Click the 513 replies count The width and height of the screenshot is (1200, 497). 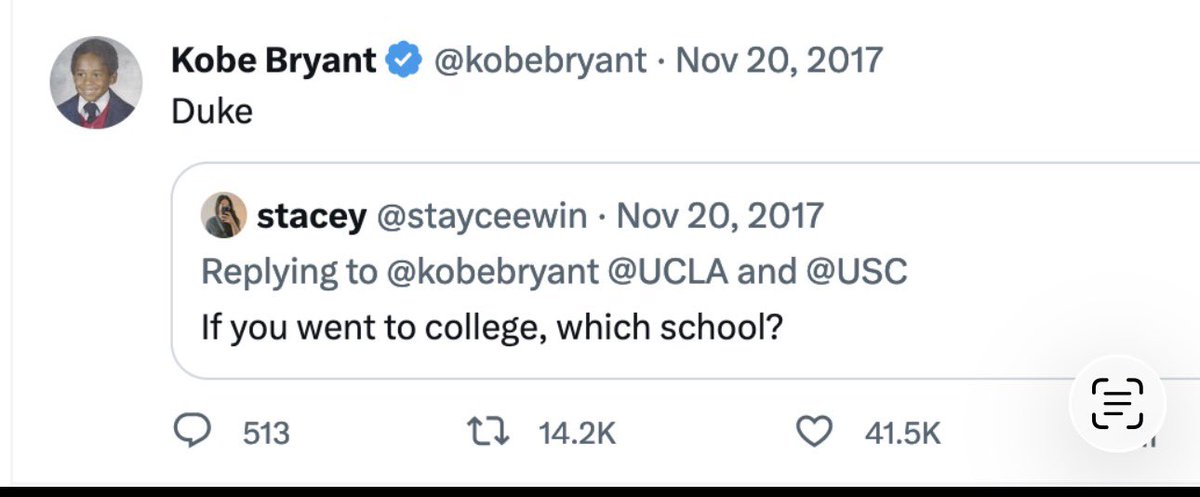[266, 433]
